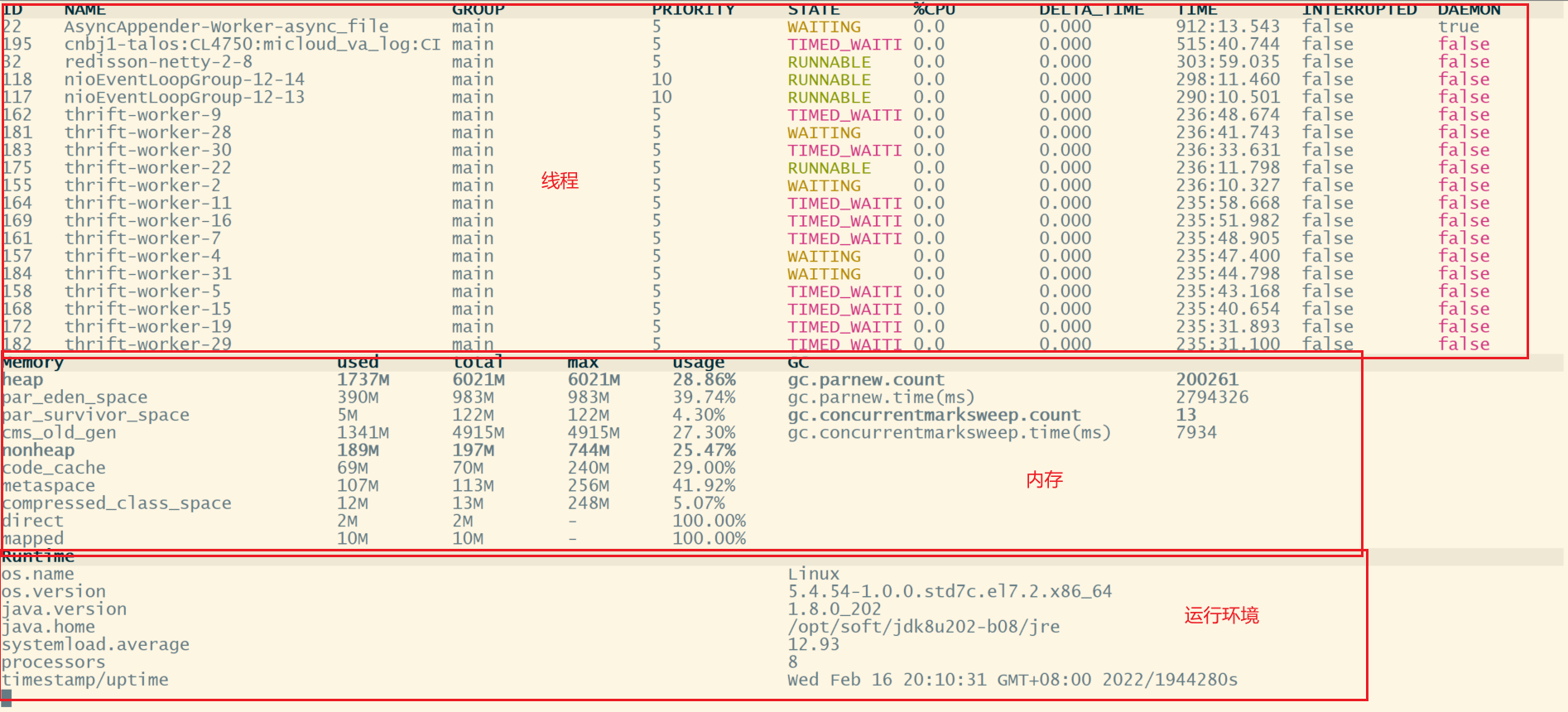Click heap usage 28.86%
Screen dimensions: 1568x712
tap(704, 380)
